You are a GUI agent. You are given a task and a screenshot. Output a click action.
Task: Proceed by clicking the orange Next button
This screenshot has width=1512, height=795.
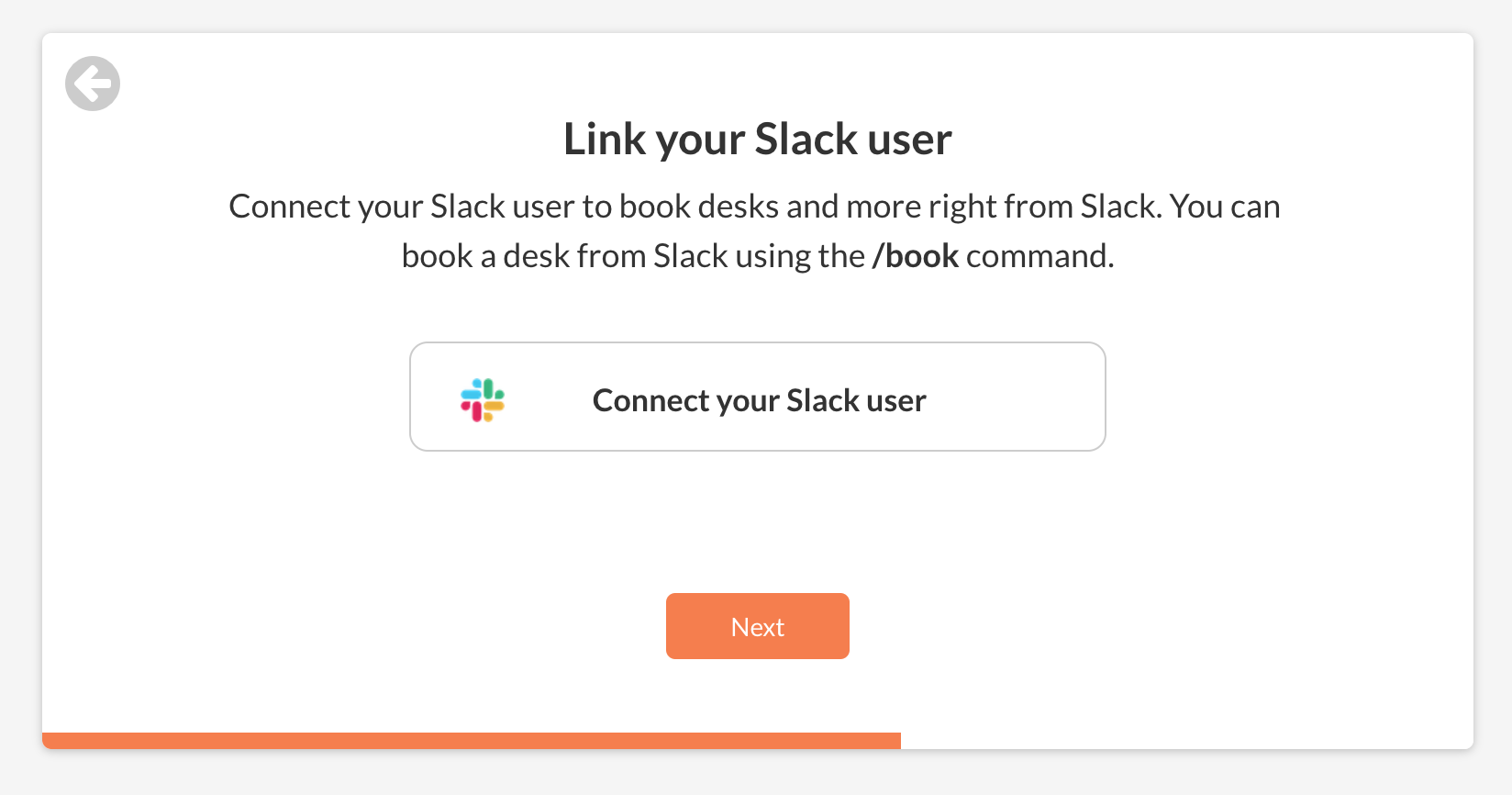(758, 626)
